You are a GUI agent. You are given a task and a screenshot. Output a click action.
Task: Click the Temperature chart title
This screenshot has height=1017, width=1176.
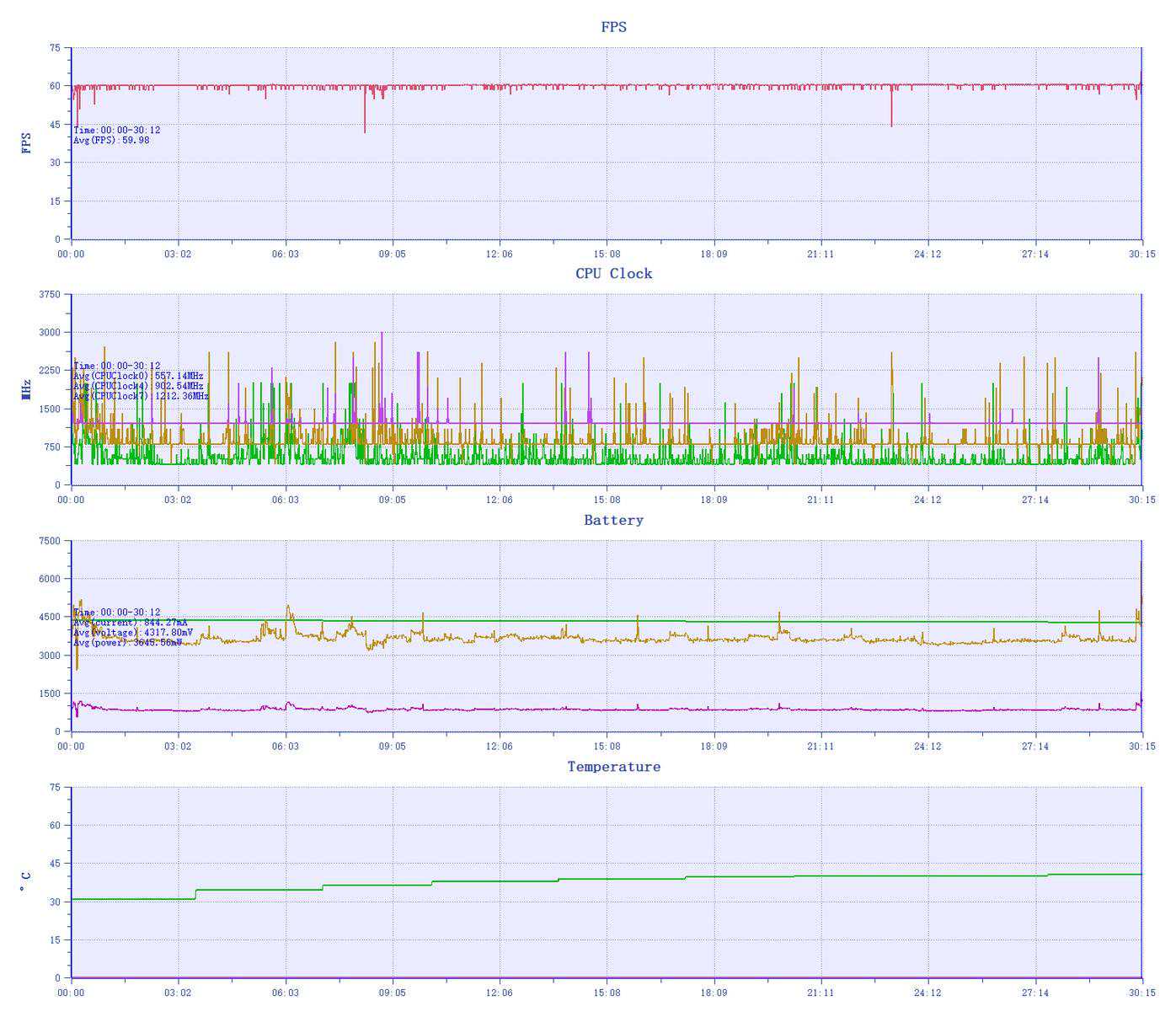[x=613, y=767]
